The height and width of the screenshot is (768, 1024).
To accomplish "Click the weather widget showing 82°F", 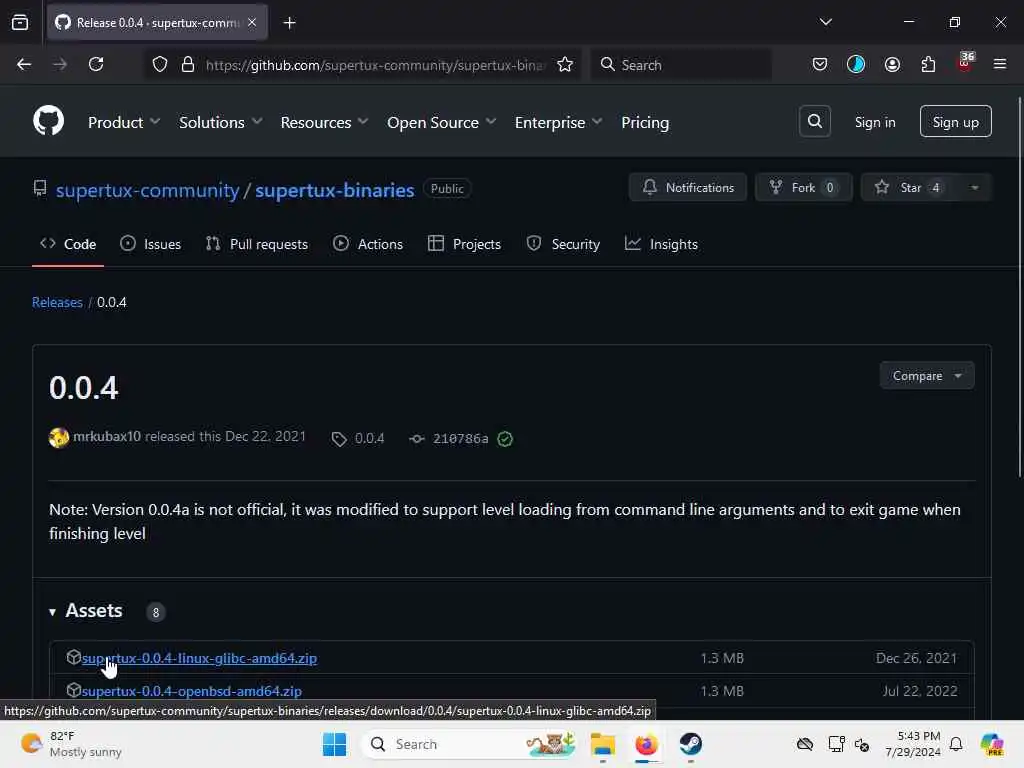I will coord(71,744).
